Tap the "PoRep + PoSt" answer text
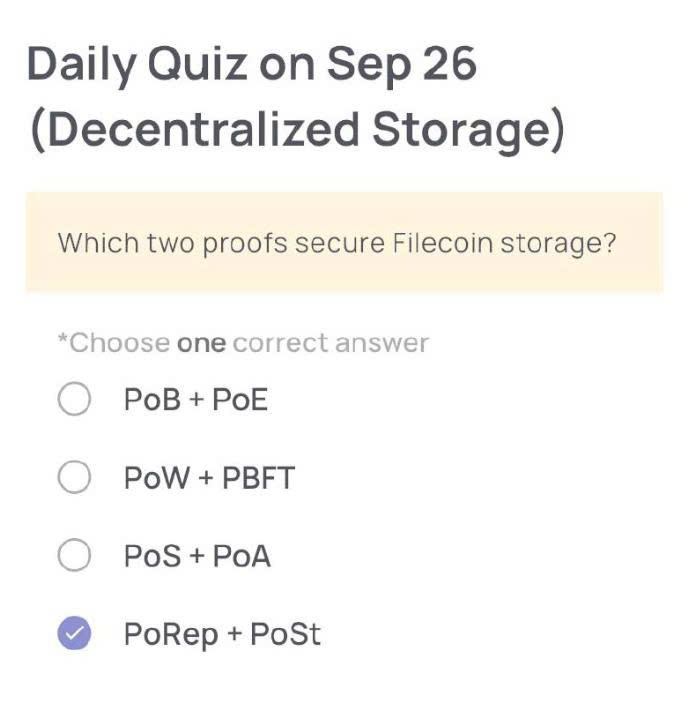The image size is (686, 703). point(222,634)
